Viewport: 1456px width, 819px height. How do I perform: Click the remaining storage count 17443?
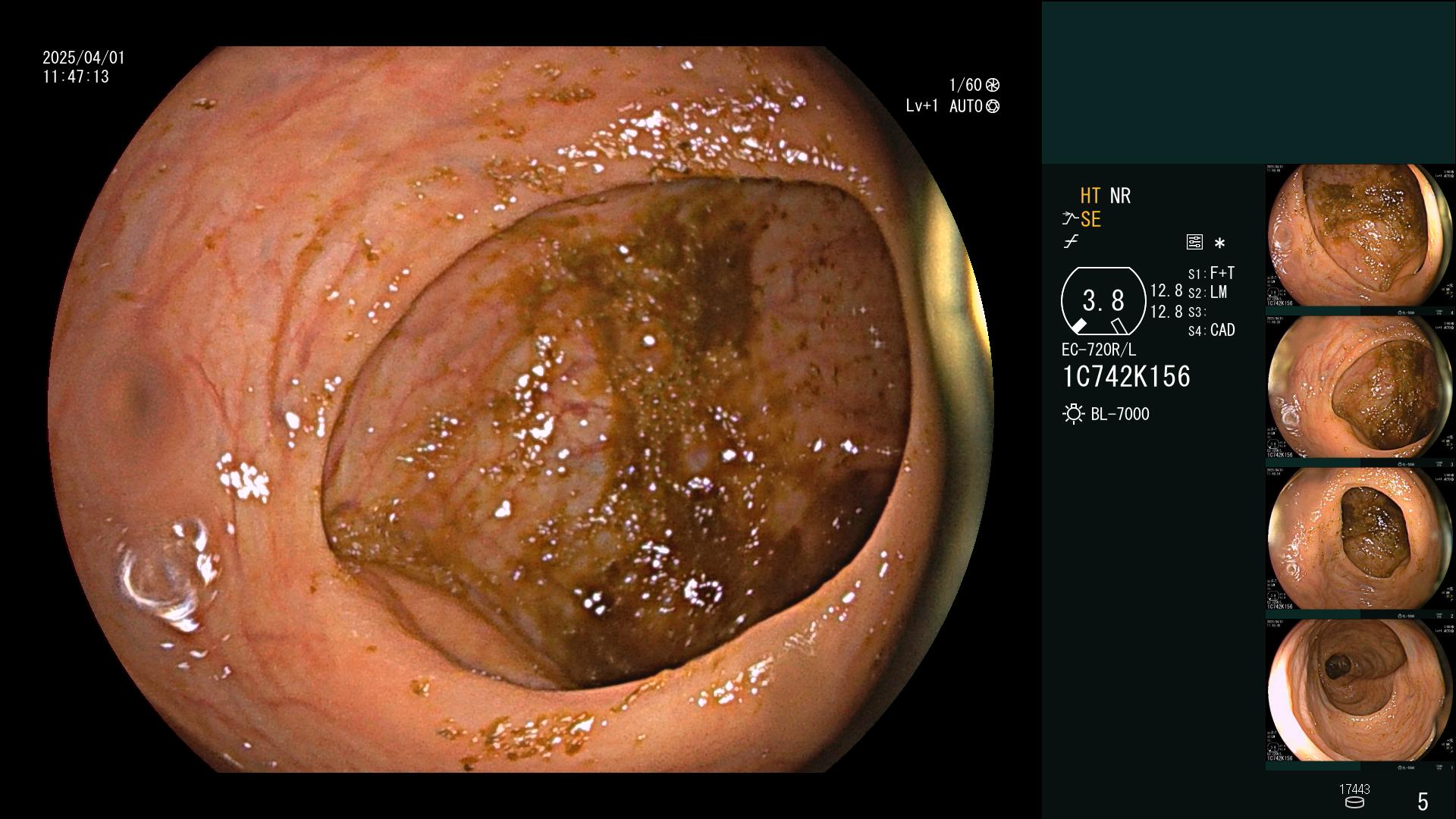click(1354, 789)
